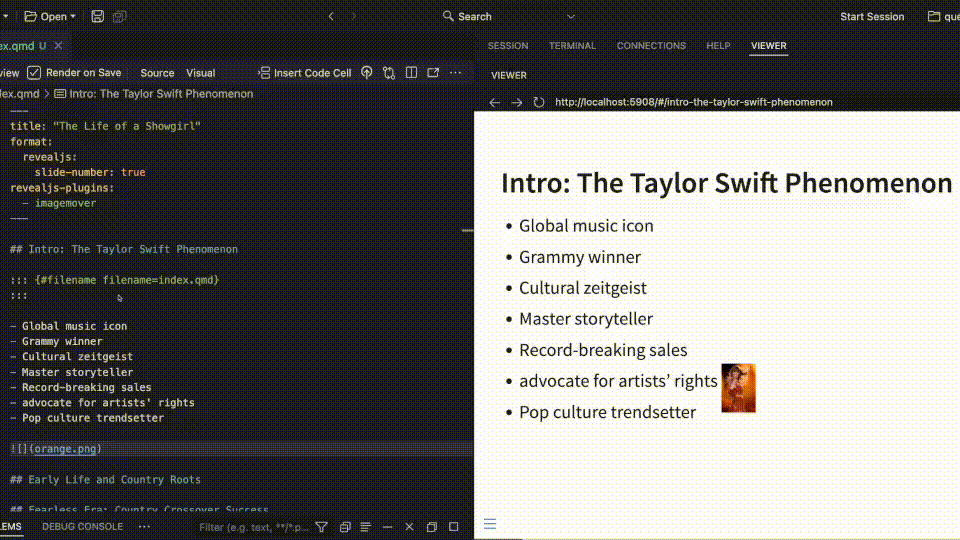Click the split editor icon
The width and height of the screenshot is (960, 540).
pos(411,73)
